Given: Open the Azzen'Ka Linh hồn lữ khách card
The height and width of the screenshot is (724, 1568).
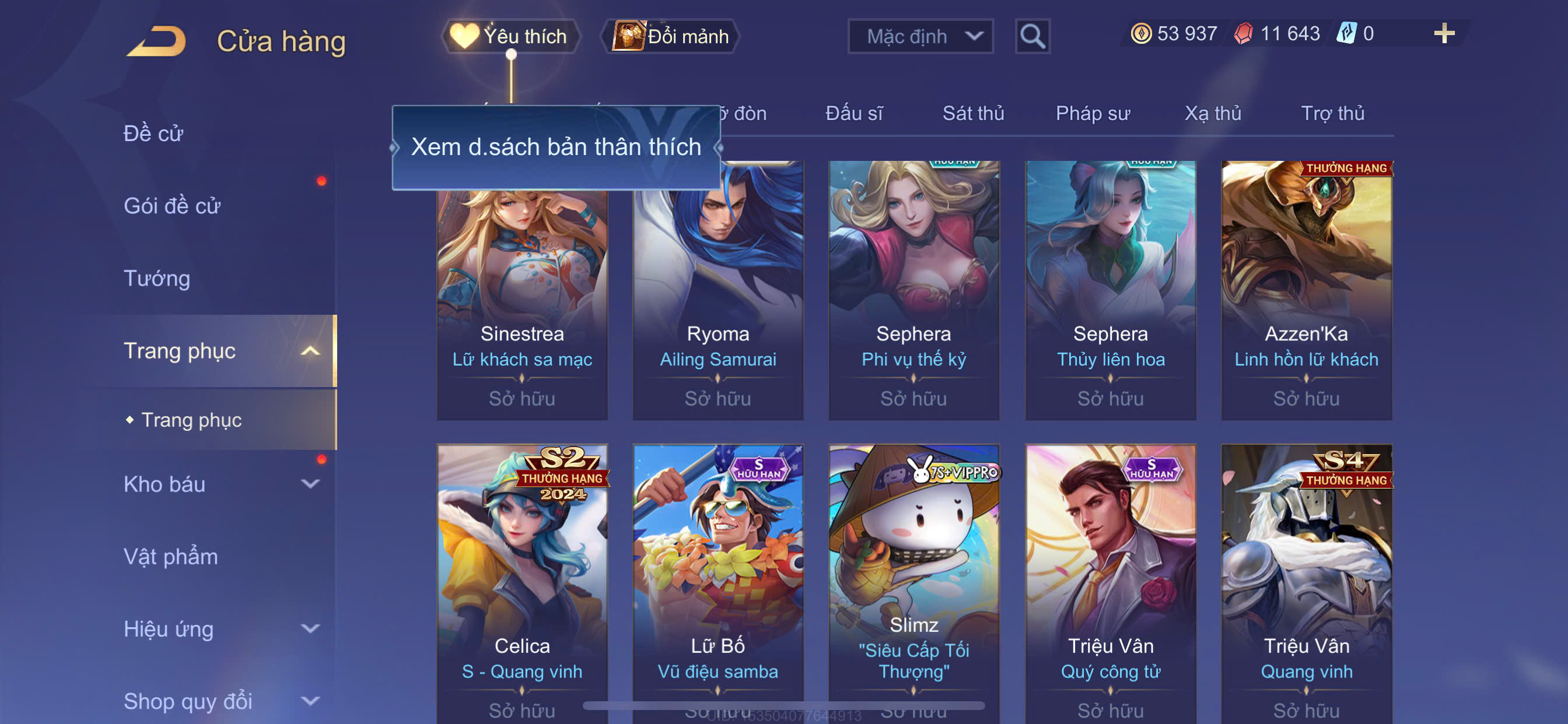Looking at the screenshot, I should pos(1306,290).
